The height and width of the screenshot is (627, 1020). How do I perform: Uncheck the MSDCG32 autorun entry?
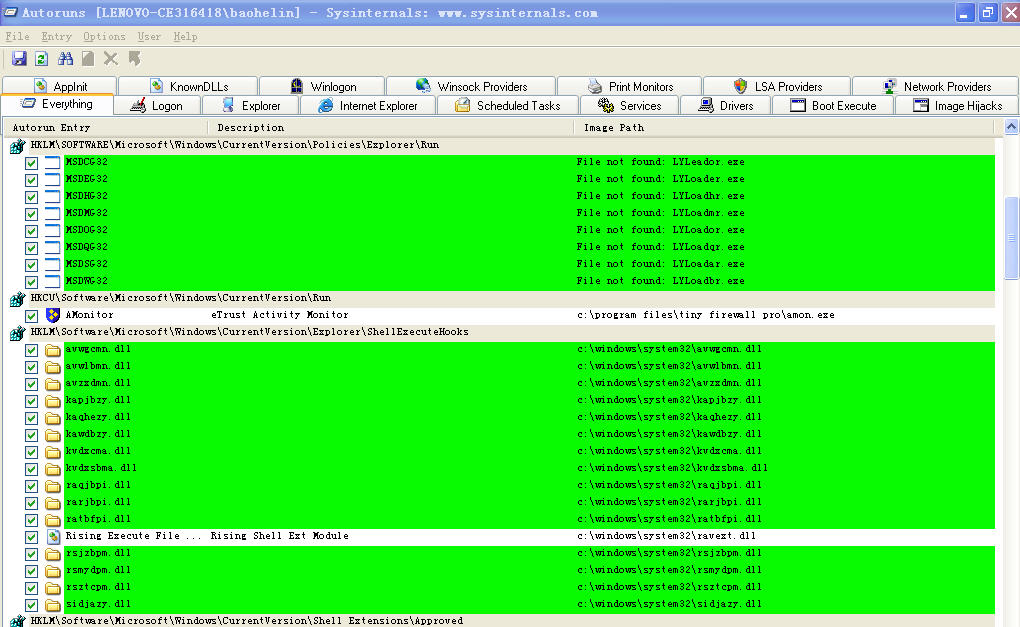(31, 162)
